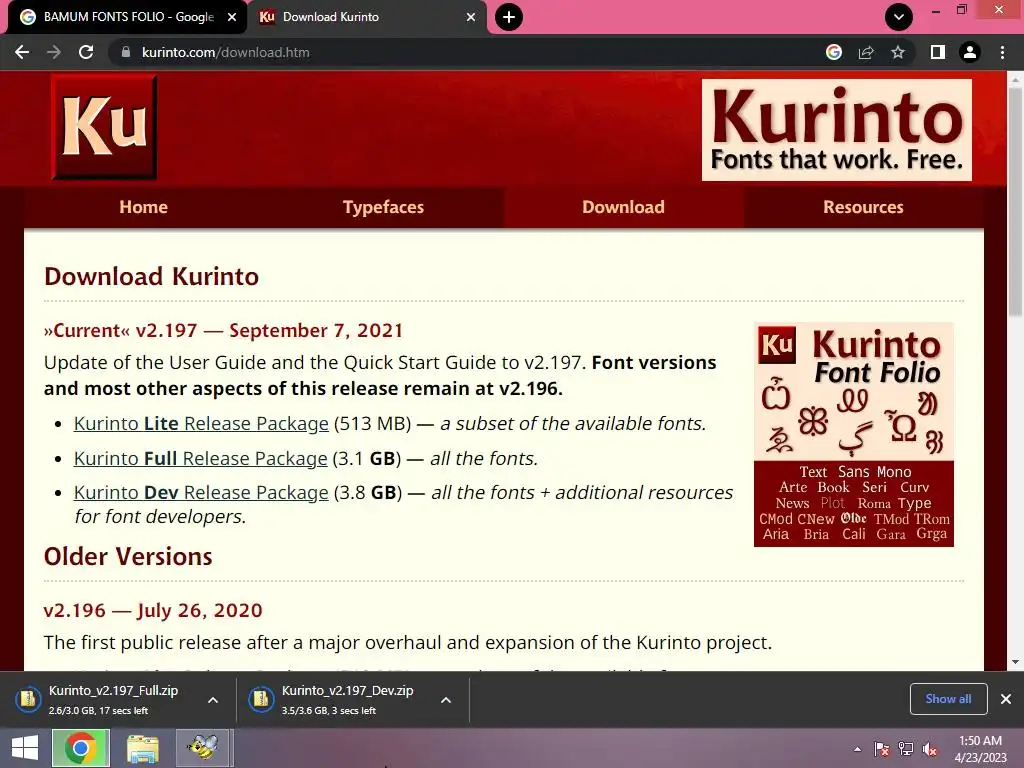Viewport: 1024px width, 768px height.
Task: Show hidden system tray icons
Action: pyautogui.click(x=857, y=749)
